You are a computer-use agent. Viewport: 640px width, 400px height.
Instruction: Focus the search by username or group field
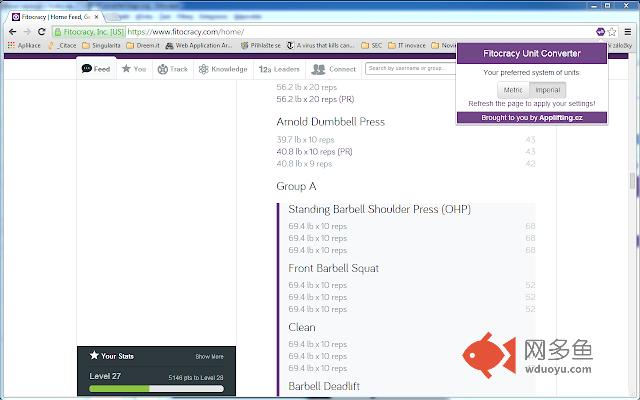tap(411, 69)
